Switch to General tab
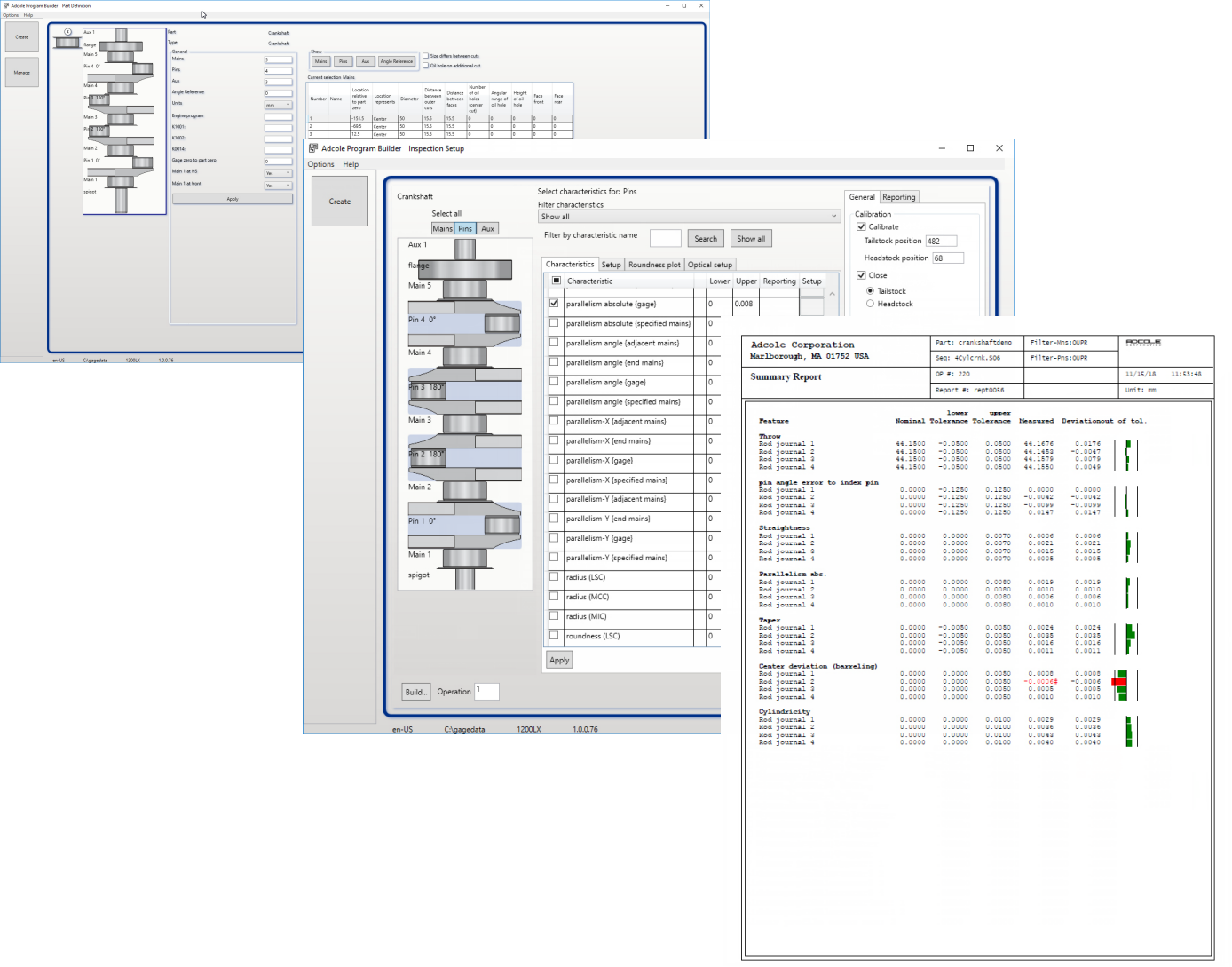Screen dimensions: 1232x967 [x=862, y=197]
